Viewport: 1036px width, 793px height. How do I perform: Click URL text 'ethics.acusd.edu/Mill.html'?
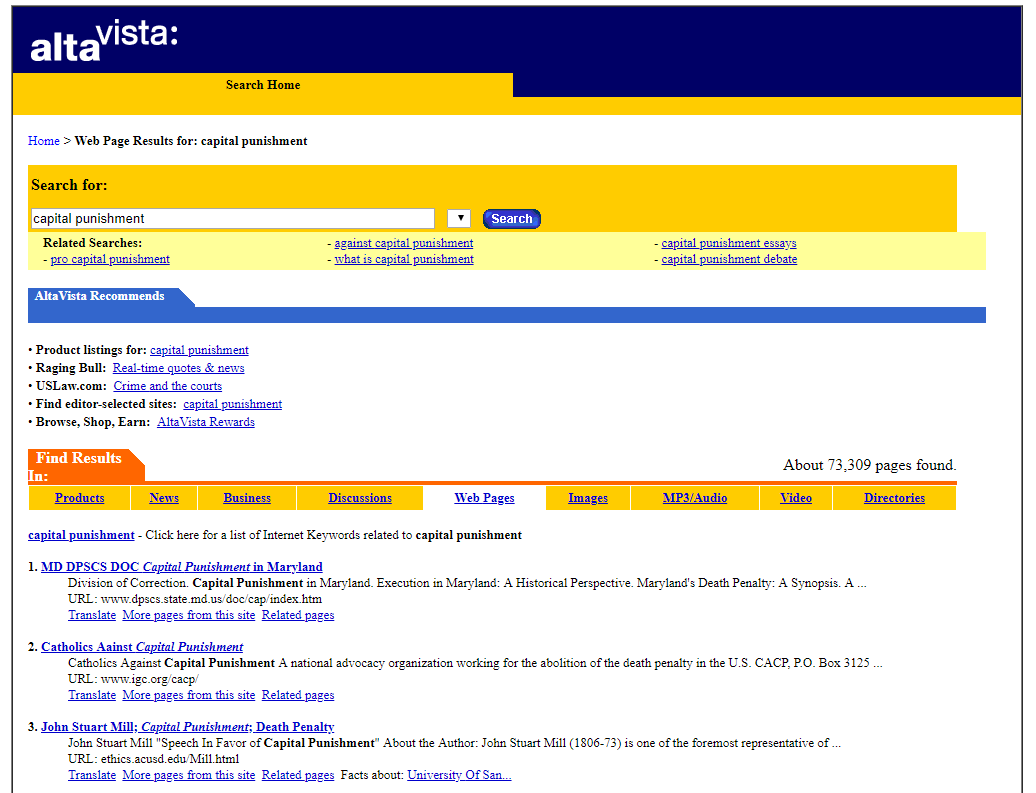tap(170, 759)
